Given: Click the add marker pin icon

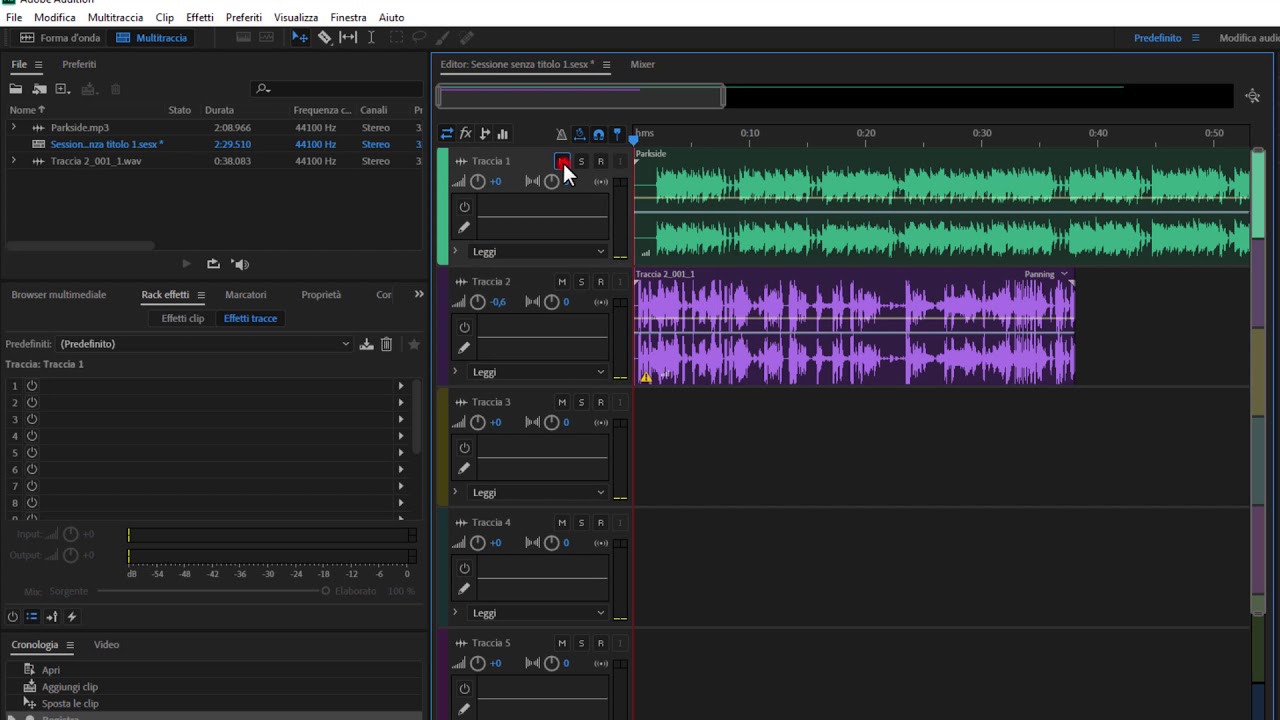Looking at the screenshot, I should point(617,134).
